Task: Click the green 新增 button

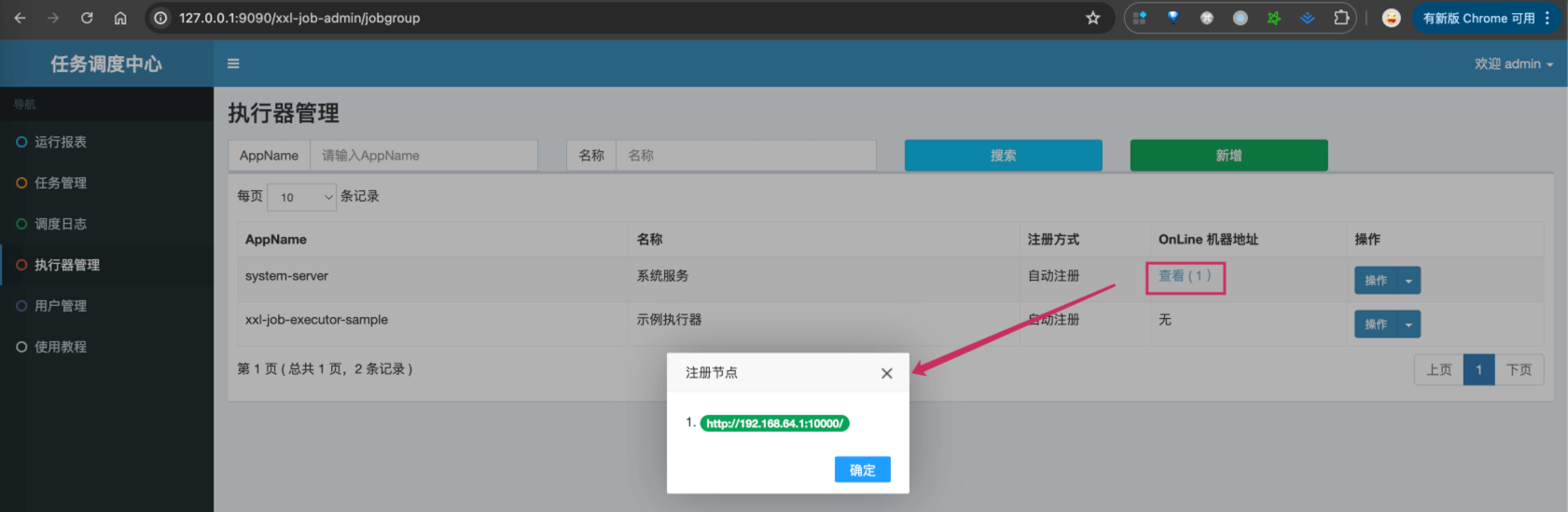Action: [1228, 156]
